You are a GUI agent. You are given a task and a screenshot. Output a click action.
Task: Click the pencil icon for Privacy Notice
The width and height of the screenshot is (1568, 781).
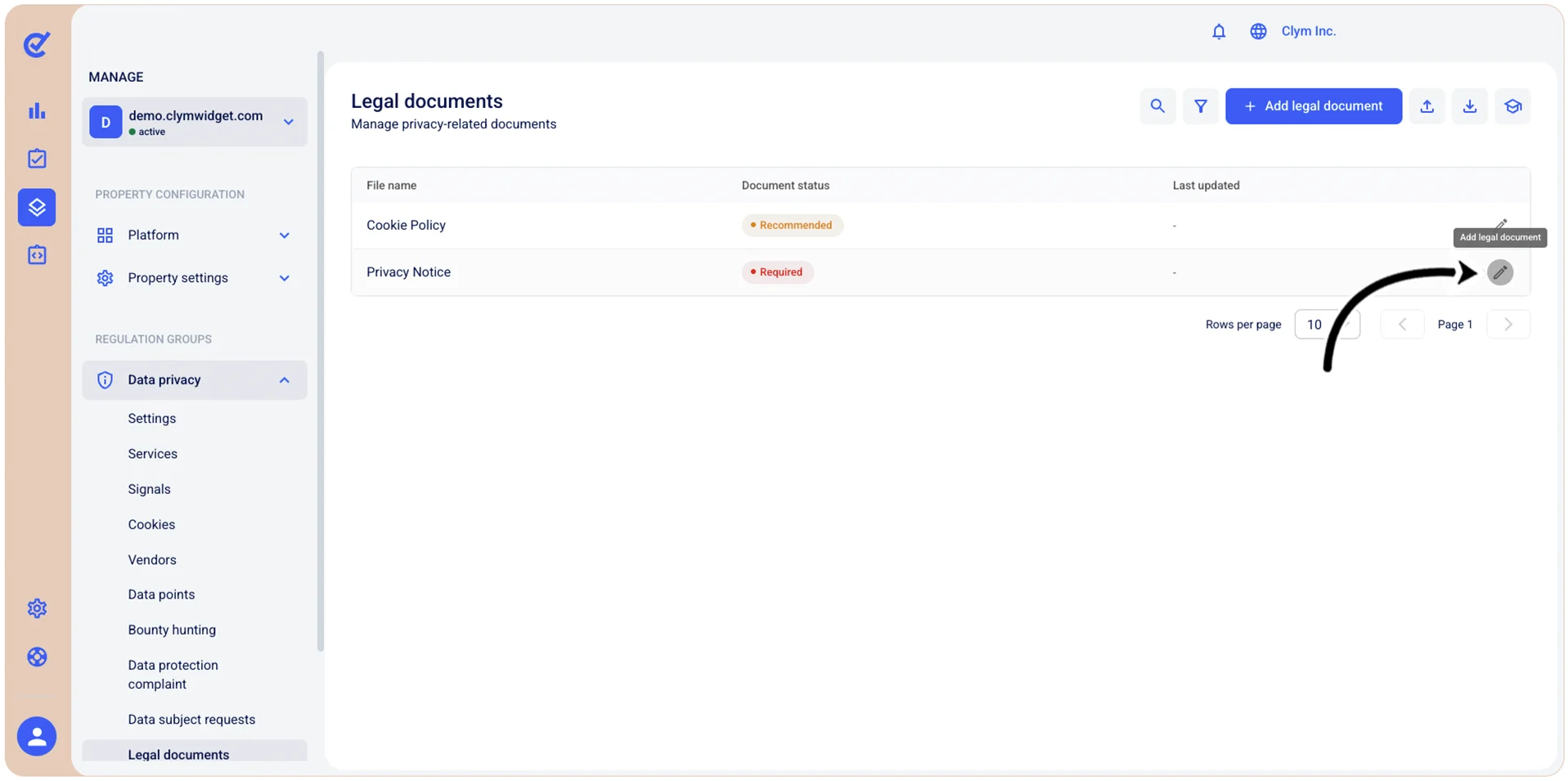click(1500, 272)
